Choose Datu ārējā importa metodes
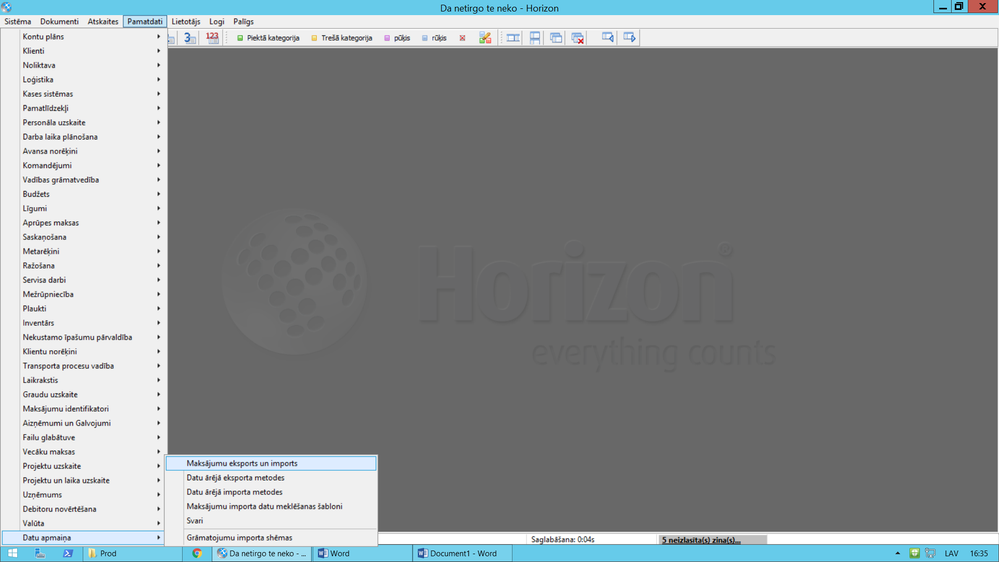This screenshot has width=999, height=562. [x=271, y=492]
